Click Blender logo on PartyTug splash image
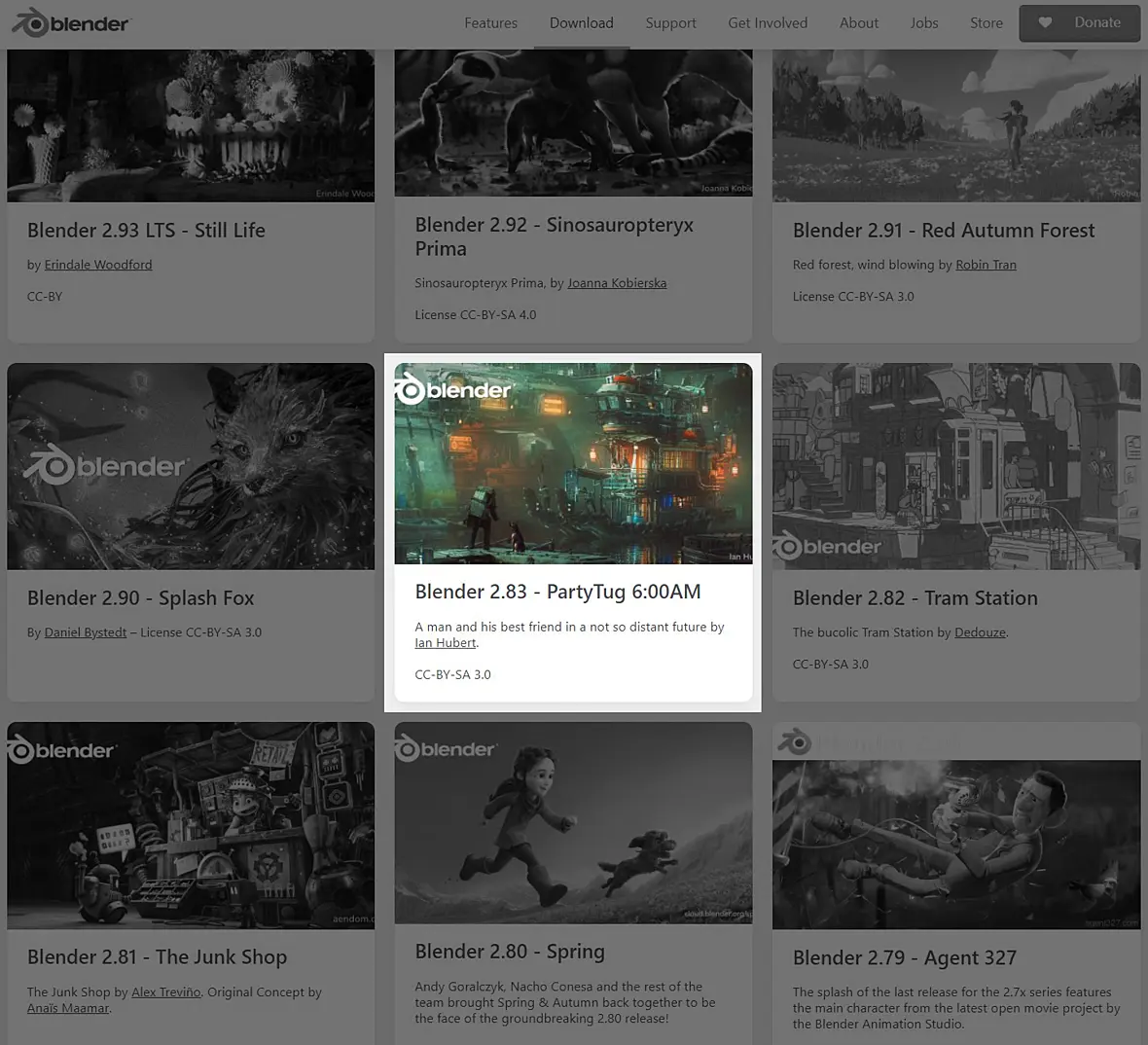This screenshot has width=1148, height=1045. (453, 389)
